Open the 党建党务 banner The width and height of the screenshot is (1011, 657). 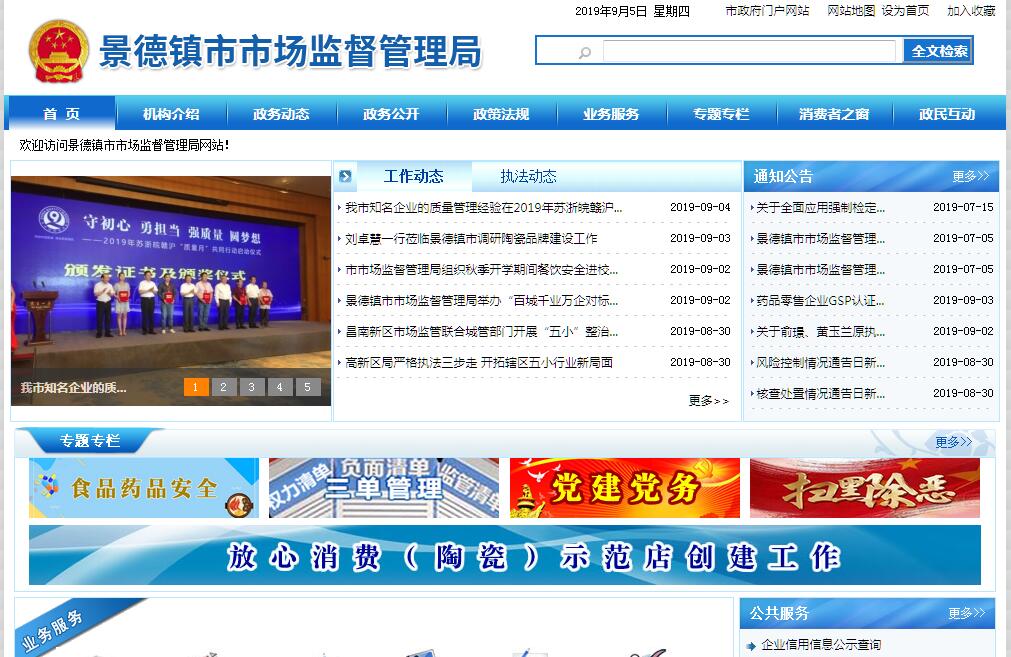(625, 488)
